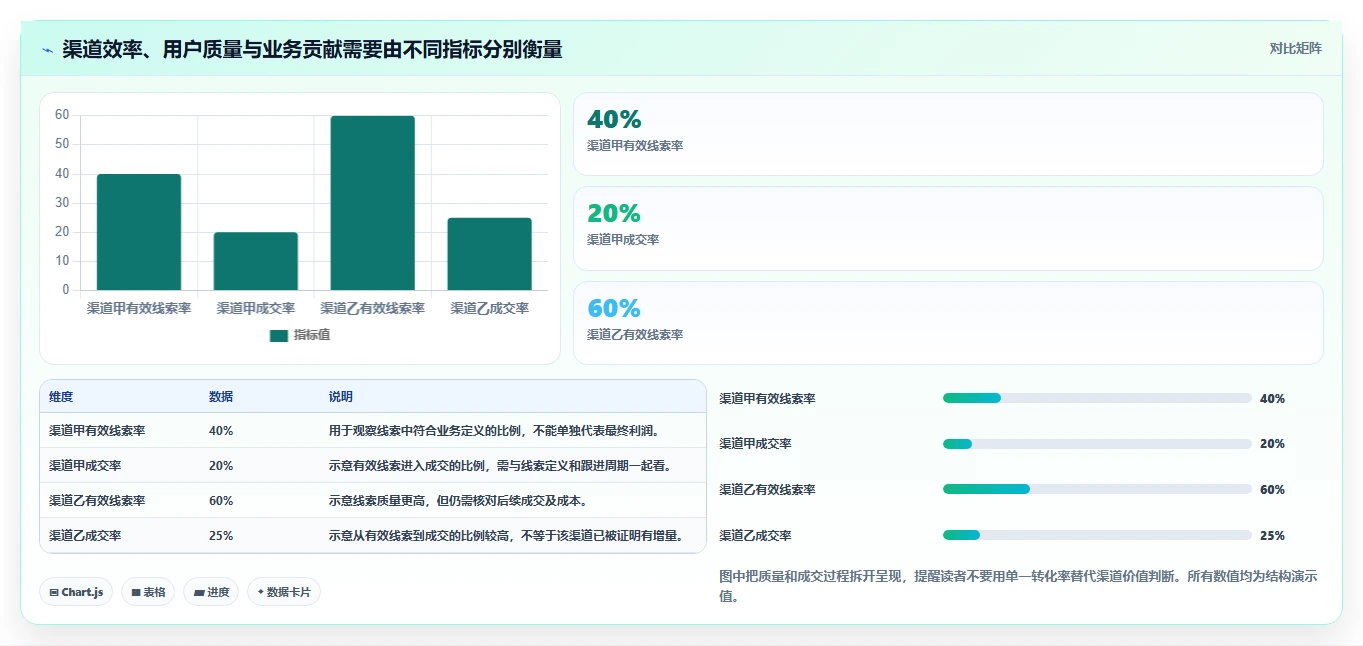The image size is (1363, 646).
Task: Click the 渠道乙有效线索率 progress bar
Action: click(1097, 489)
